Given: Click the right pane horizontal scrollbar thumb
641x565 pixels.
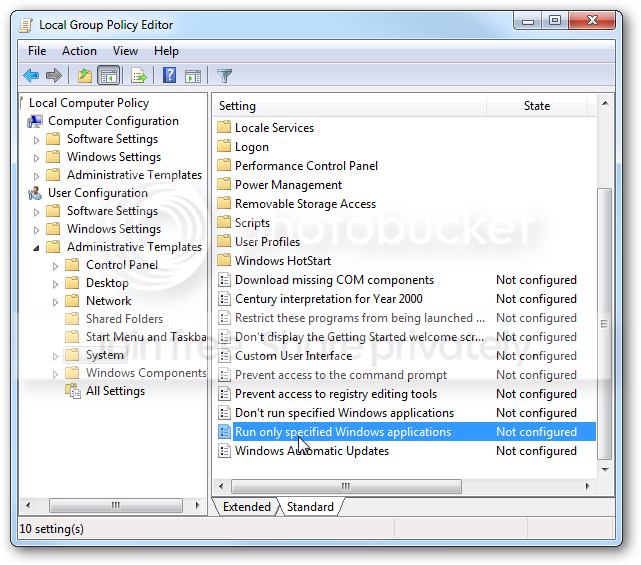Looking at the screenshot, I should pos(346,486).
